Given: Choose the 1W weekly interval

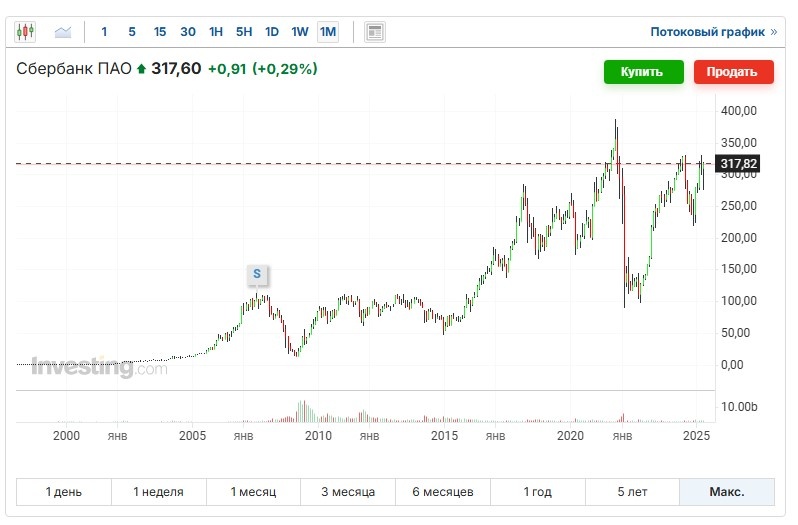Looking at the screenshot, I should (300, 32).
